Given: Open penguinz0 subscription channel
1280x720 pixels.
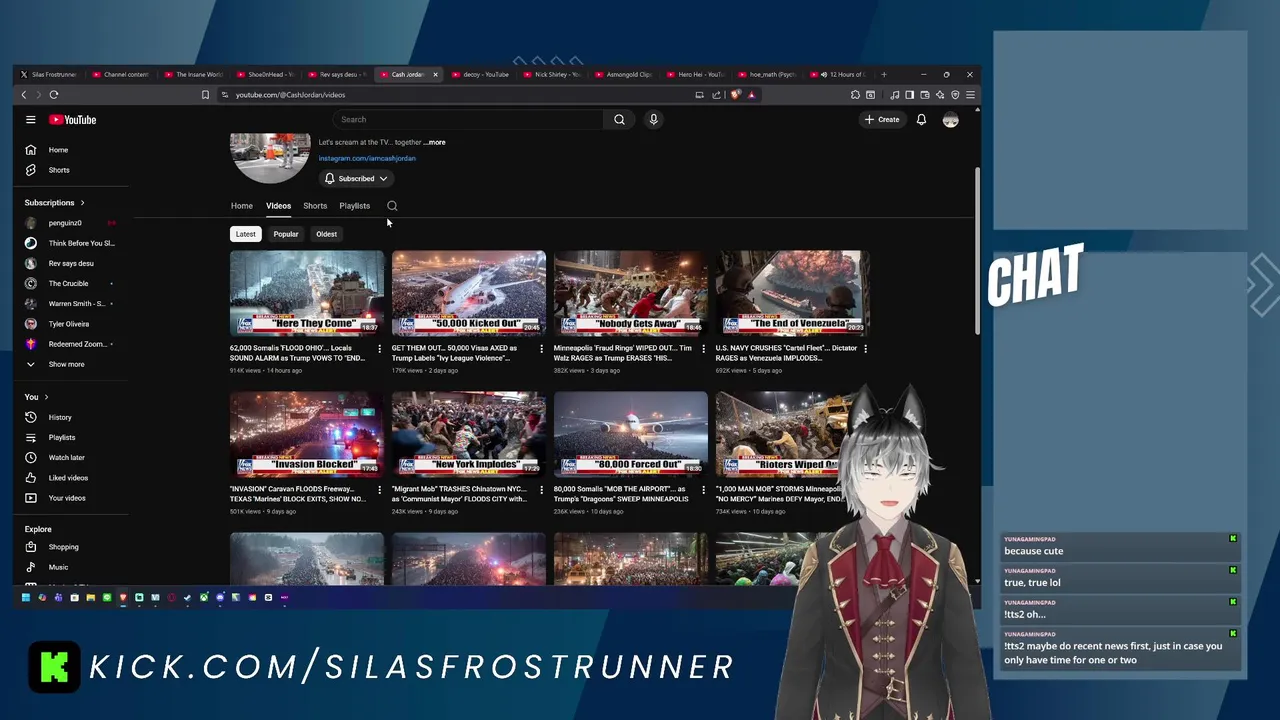Looking at the screenshot, I should (64, 223).
